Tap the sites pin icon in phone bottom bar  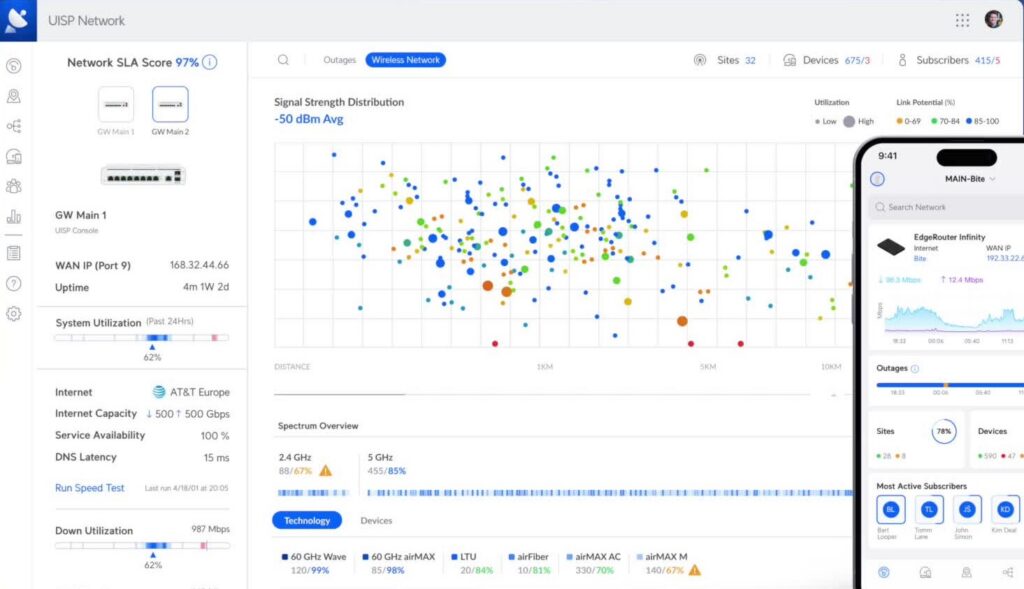967,573
